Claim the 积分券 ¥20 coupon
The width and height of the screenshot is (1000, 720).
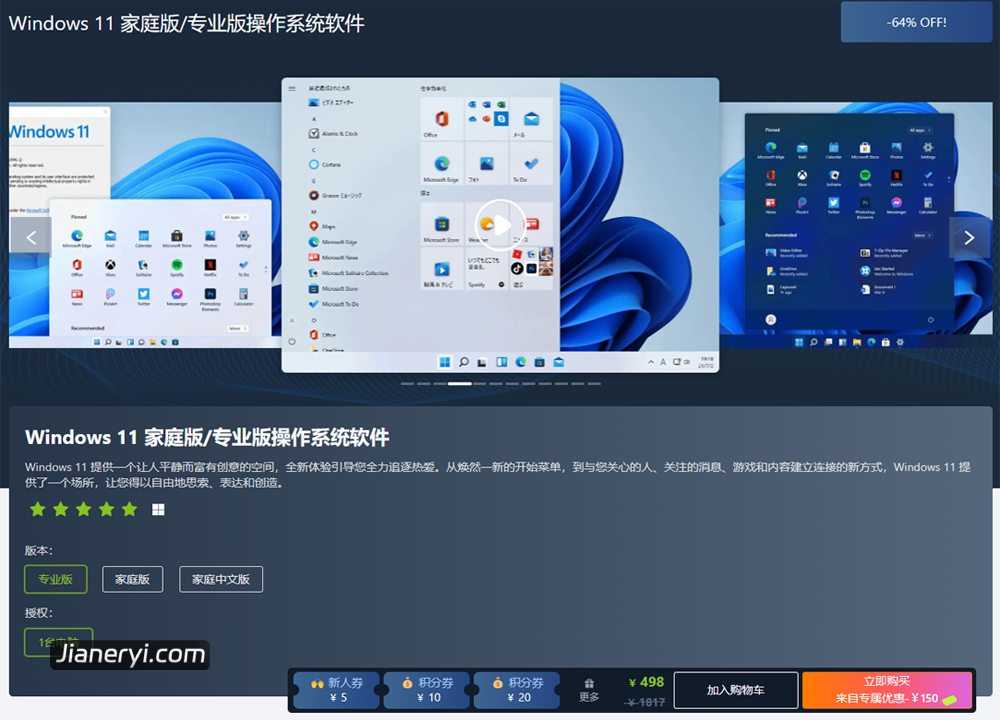click(518, 690)
